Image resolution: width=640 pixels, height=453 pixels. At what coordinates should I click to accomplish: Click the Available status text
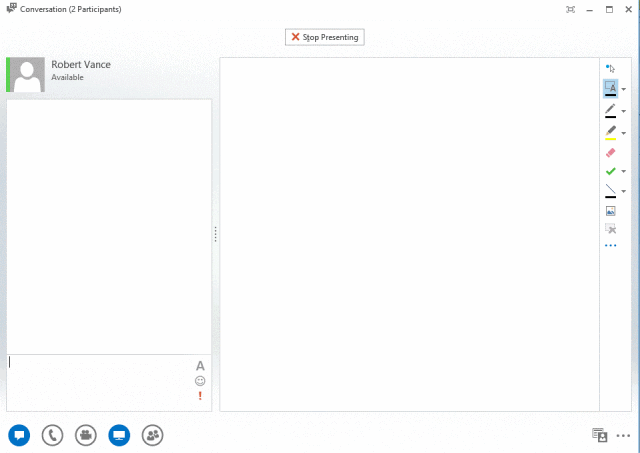[x=67, y=77]
